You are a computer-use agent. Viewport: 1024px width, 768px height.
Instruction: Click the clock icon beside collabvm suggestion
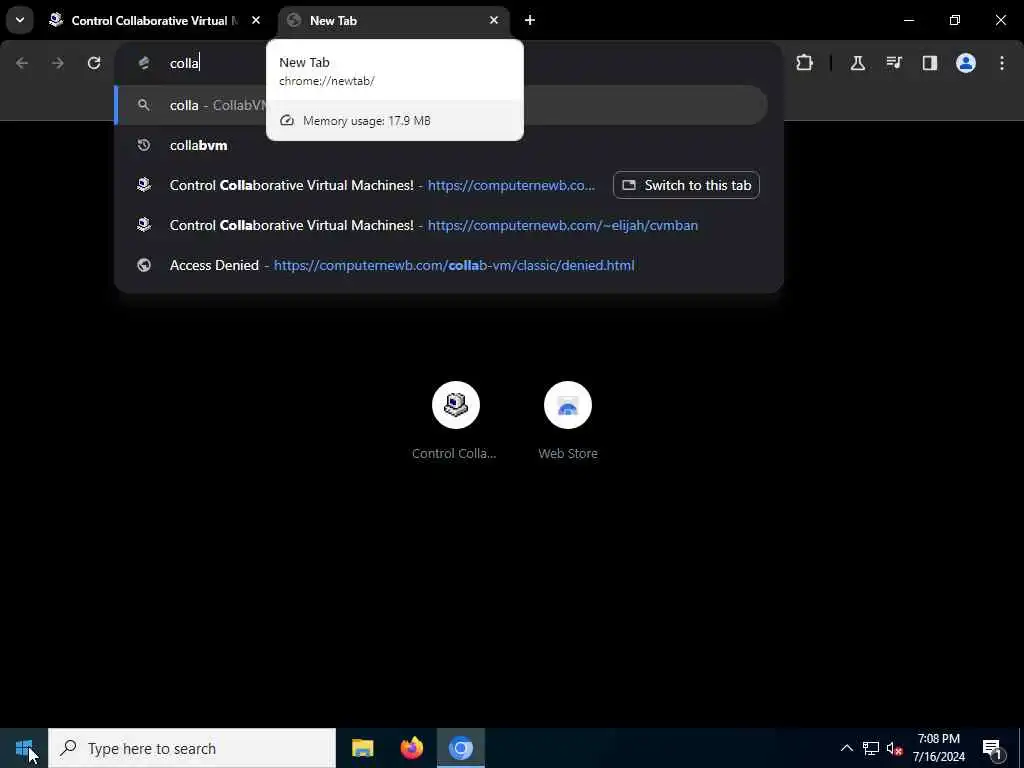tap(144, 145)
